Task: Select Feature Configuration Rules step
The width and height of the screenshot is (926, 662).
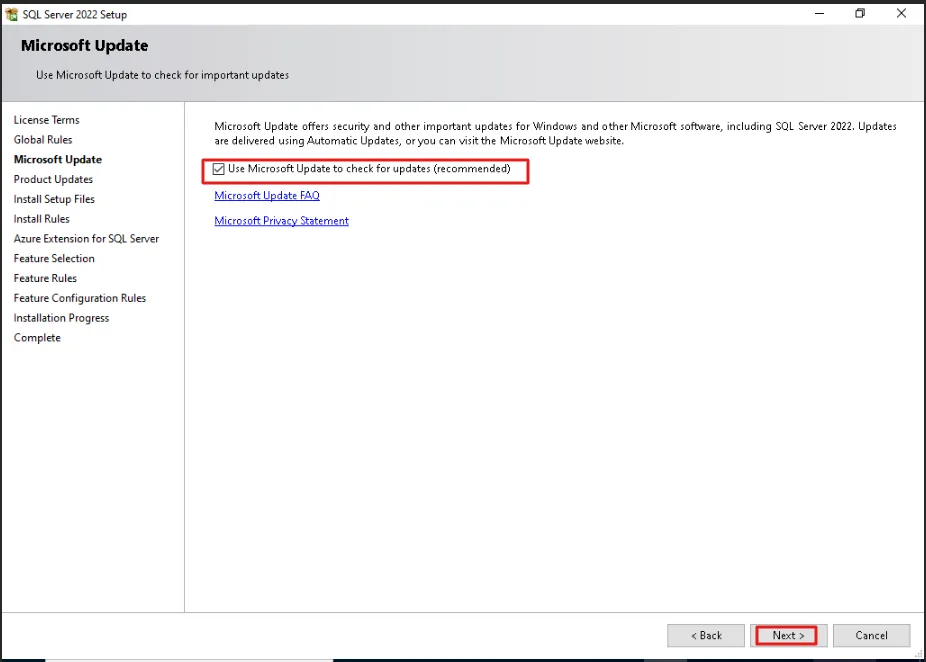Action: tap(80, 298)
